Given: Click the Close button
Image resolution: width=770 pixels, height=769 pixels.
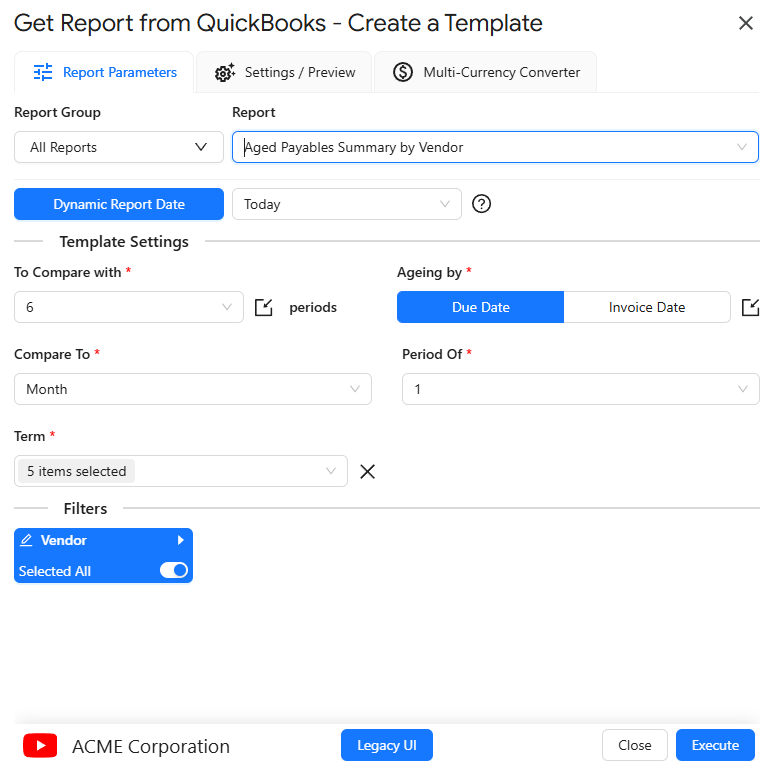Looking at the screenshot, I should (x=634, y=745).
